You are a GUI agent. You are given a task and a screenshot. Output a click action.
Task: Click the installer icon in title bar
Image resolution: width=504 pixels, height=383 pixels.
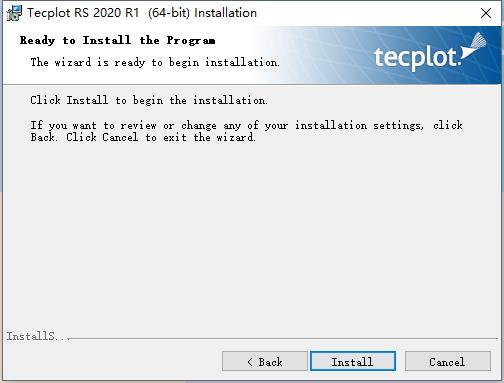[x=14, y=13]
